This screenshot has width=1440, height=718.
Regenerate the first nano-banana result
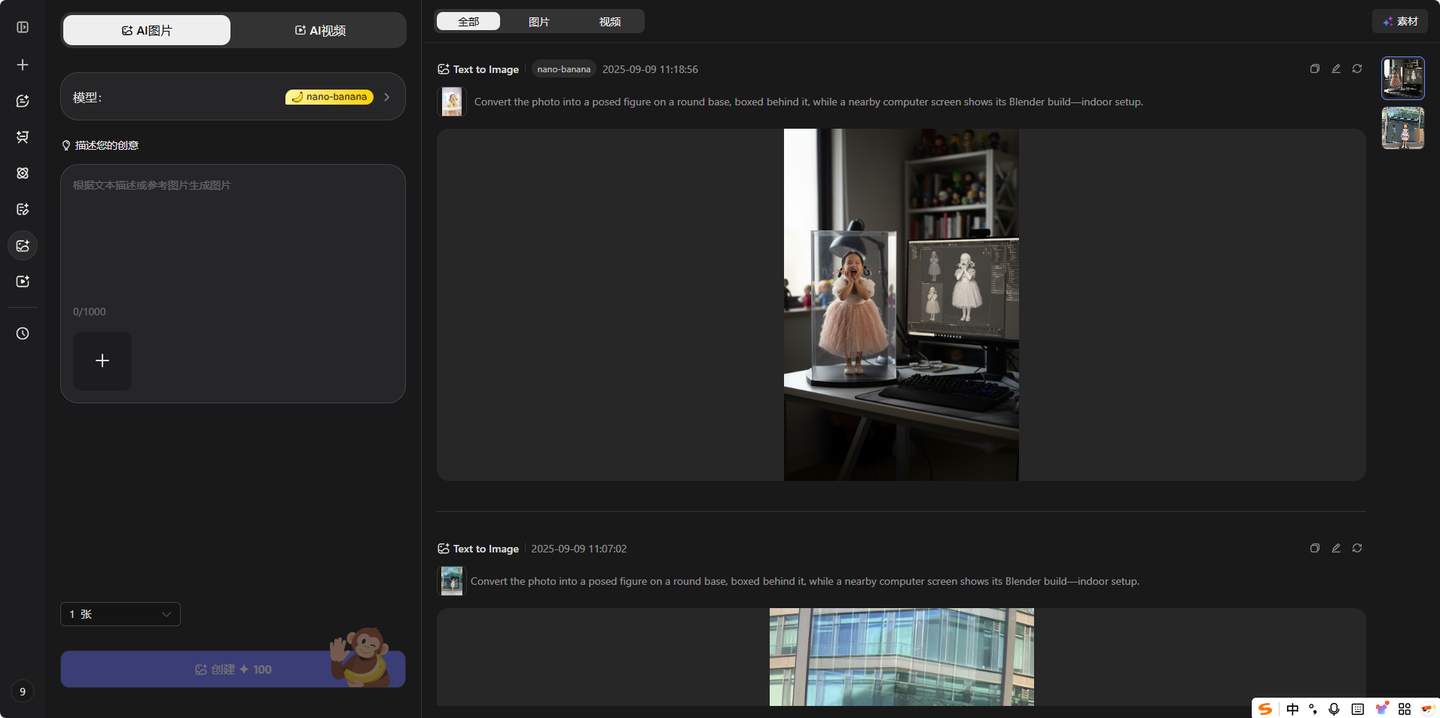[1357, 69]
